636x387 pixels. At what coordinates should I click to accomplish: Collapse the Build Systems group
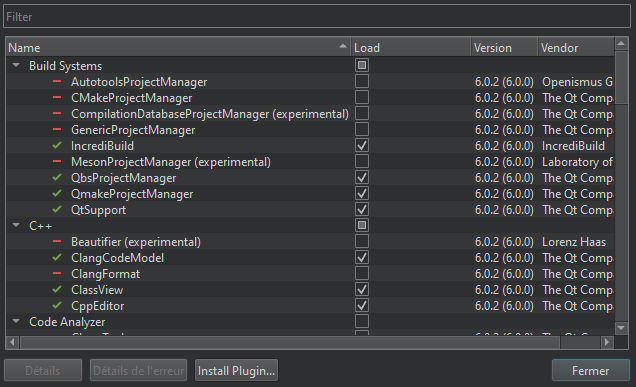pos(16,65)
